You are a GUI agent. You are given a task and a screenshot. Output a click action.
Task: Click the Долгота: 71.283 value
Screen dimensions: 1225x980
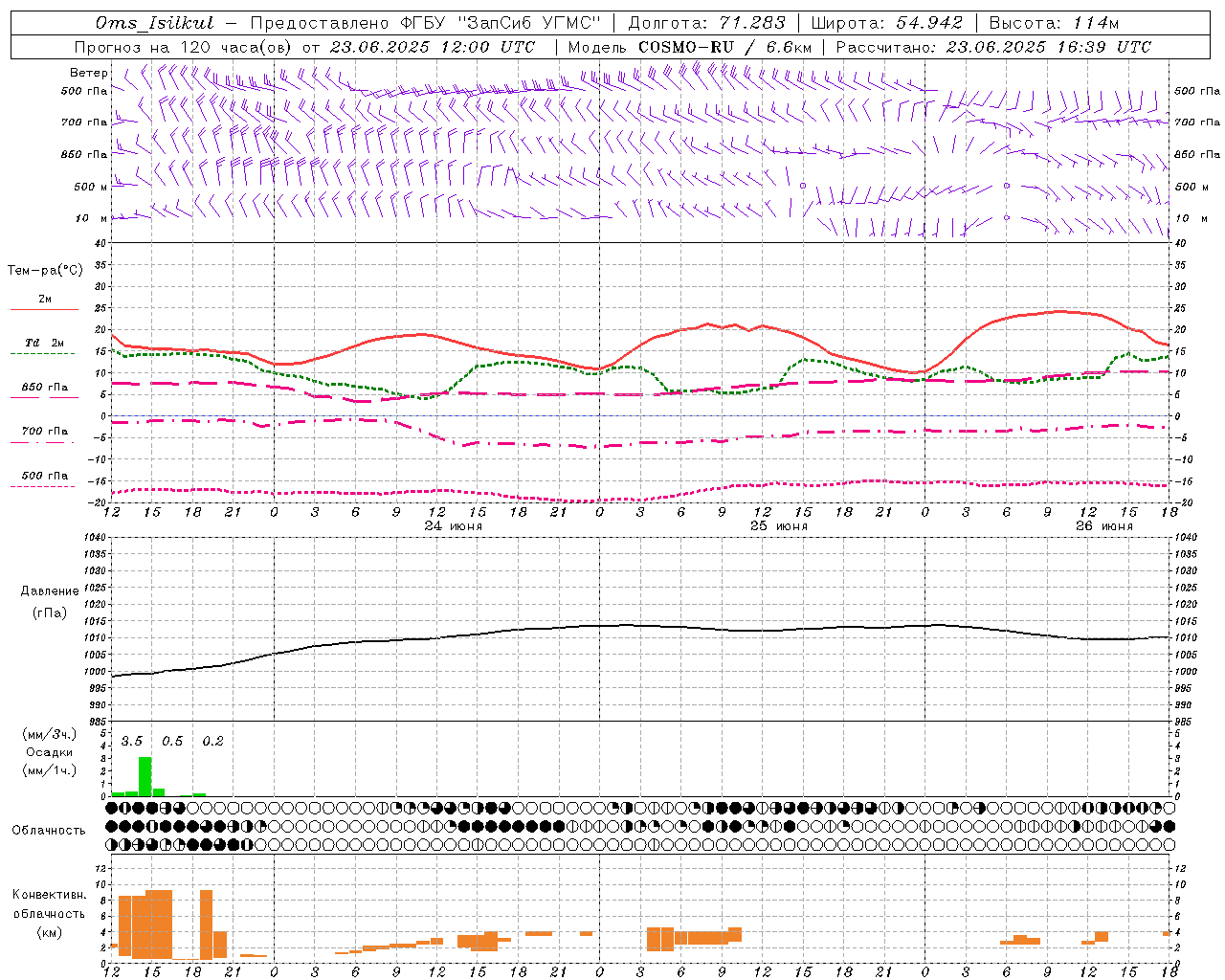click(707, 23)
